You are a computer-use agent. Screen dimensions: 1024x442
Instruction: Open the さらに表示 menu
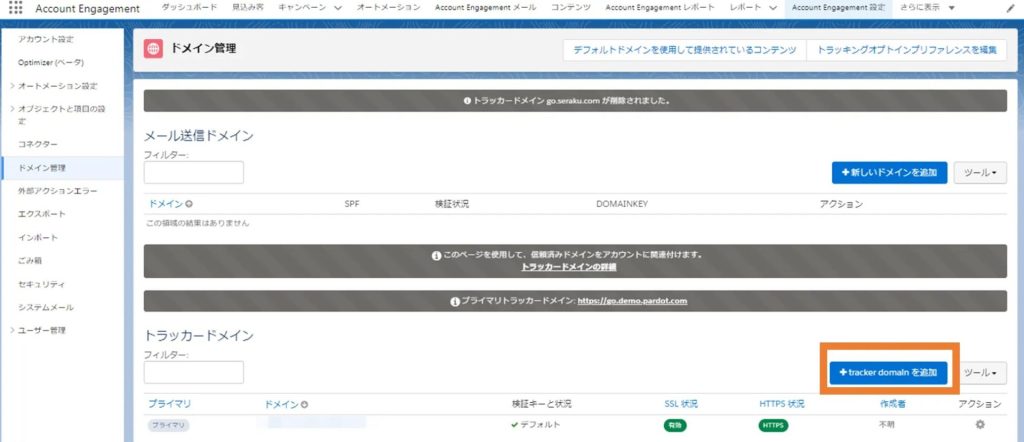[x=927, y=8]
